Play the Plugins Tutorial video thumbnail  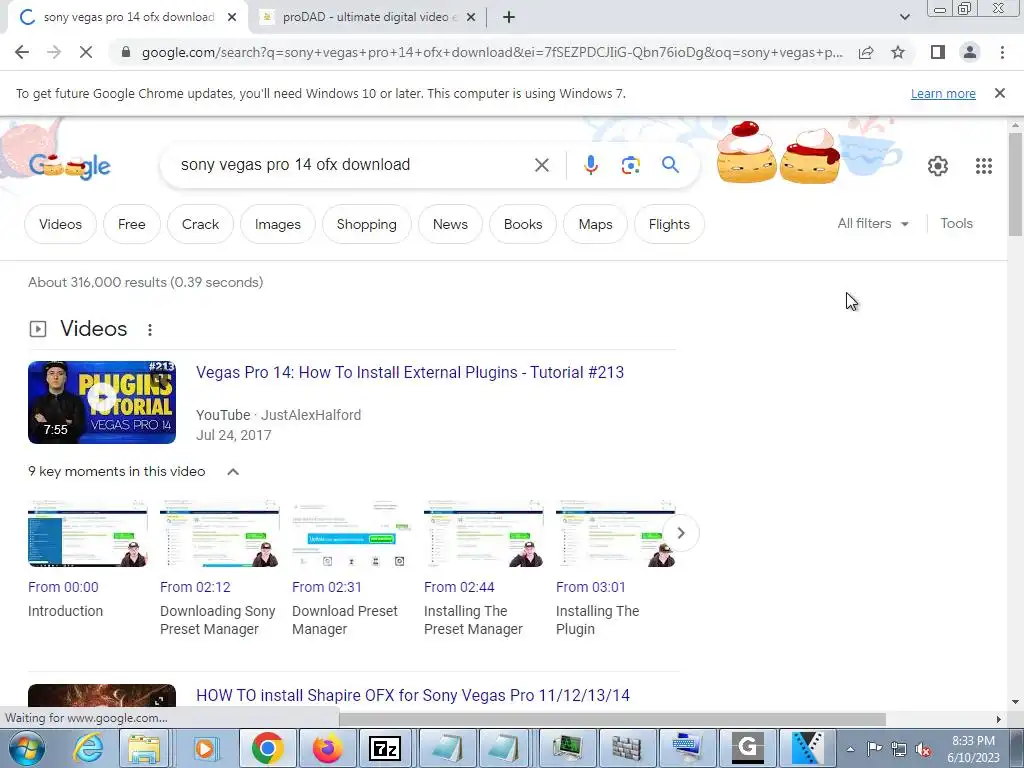click(102, 402)
